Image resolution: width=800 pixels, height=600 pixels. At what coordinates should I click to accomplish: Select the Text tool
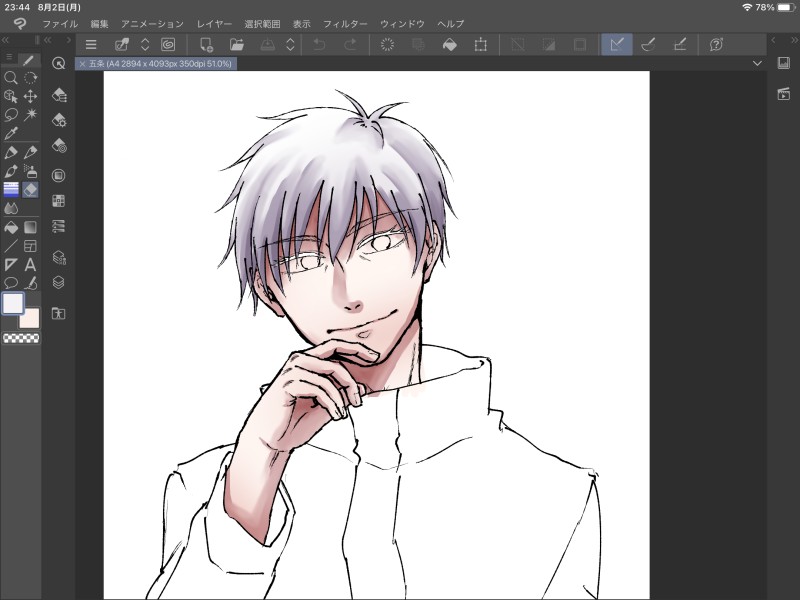[31, 264]
